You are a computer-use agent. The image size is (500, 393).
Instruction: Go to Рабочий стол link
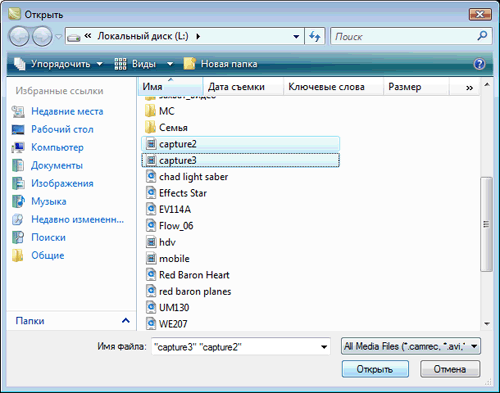(62, 129)
